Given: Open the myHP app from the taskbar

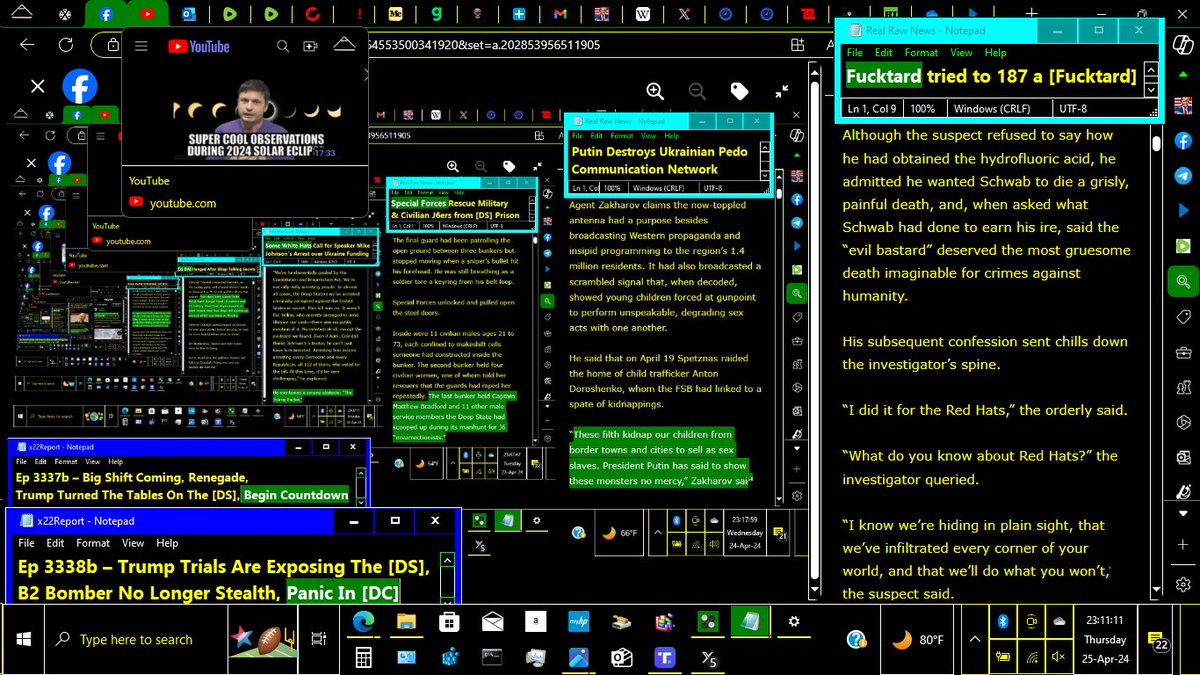Looking at the screenshot, I should [x=580, y=624].
